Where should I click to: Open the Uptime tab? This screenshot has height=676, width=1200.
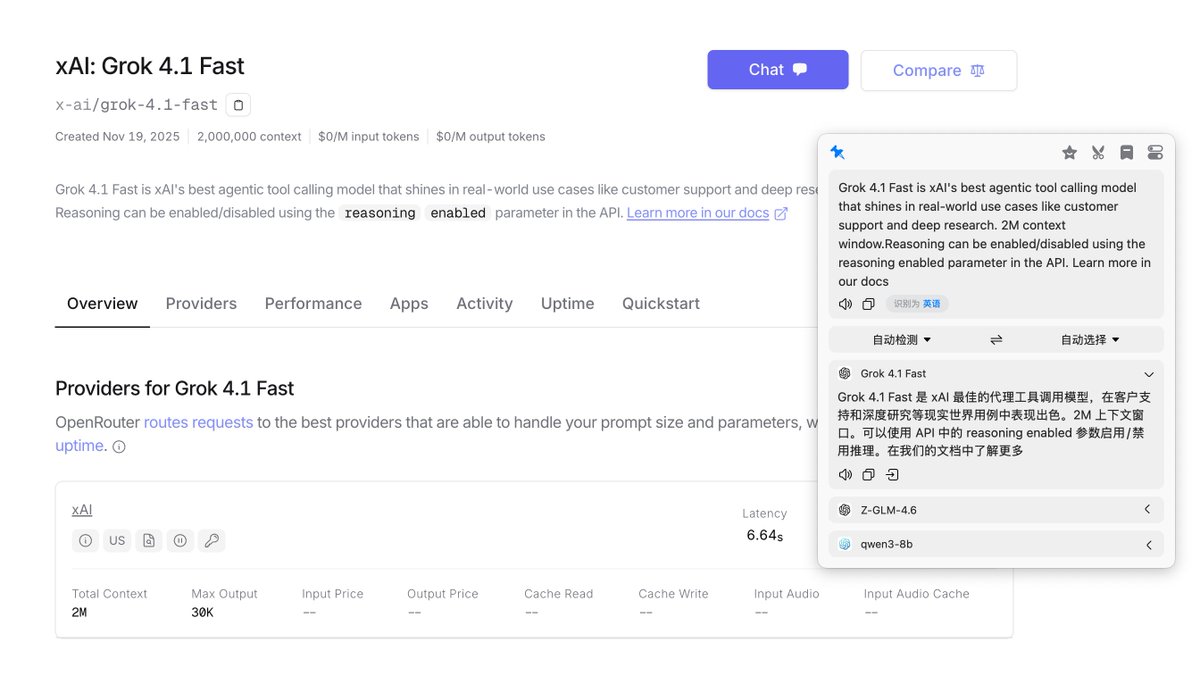(x=567, y=304)
